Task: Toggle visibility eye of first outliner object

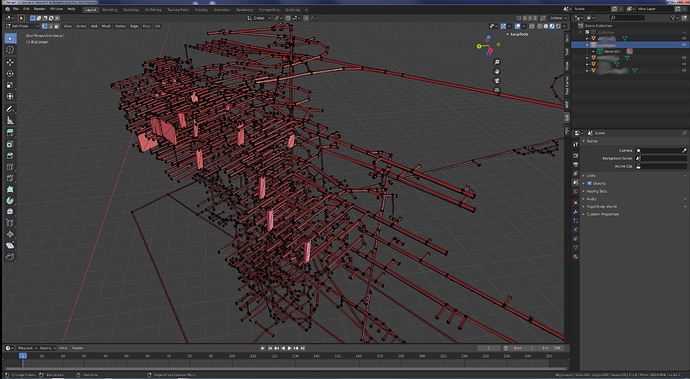Action: click(684, 38)
